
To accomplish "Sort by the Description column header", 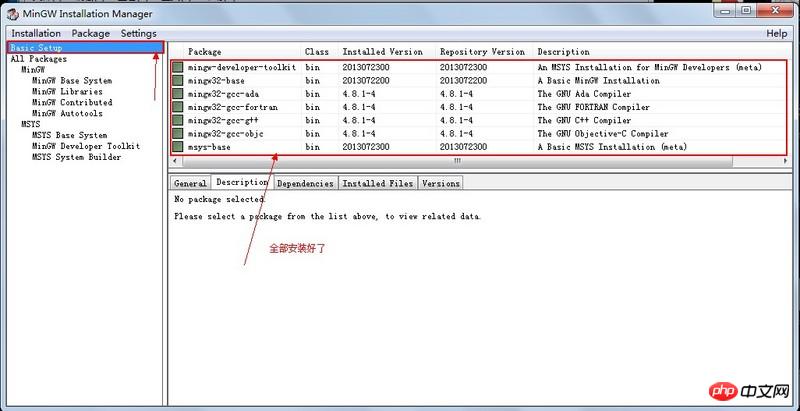I will point(661,52).
